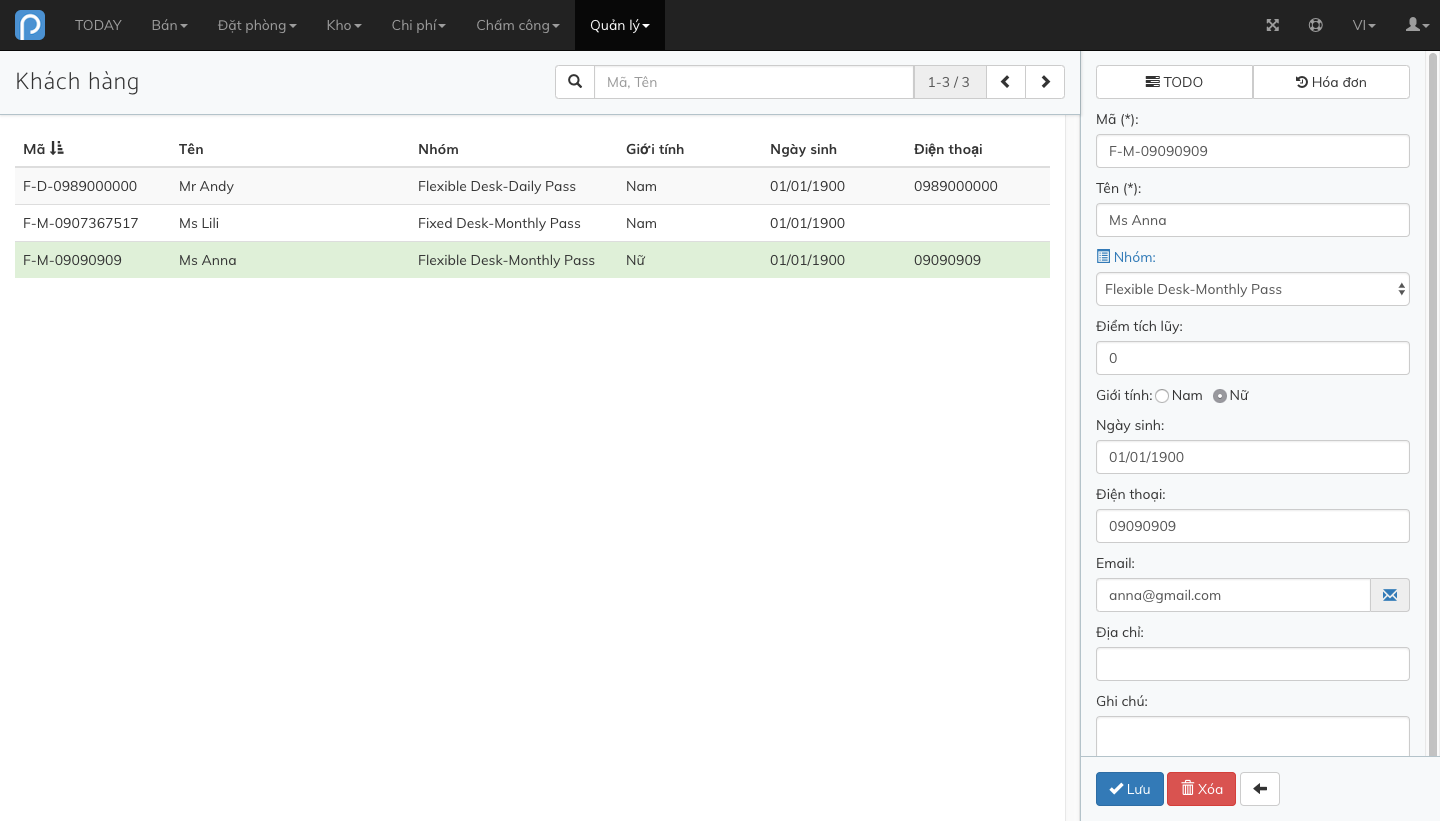Image resolution: width=1440 pixels, height=821 pixels.
Task: Select the Nữ gender radio button
Action: pyautogui.click(x=1220, y=396)
